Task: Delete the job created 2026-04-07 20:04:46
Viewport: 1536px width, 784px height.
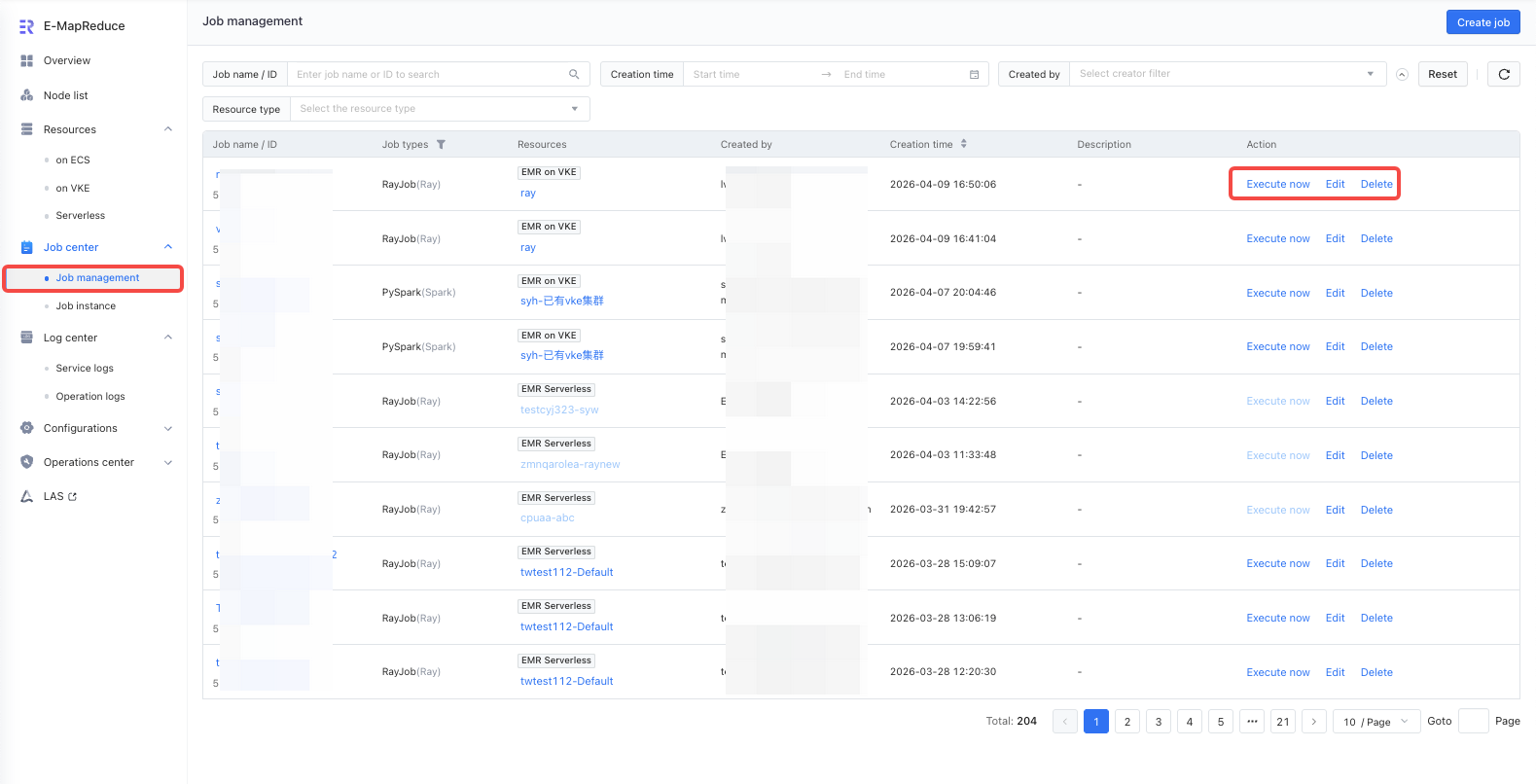Action: point(1376,293)
